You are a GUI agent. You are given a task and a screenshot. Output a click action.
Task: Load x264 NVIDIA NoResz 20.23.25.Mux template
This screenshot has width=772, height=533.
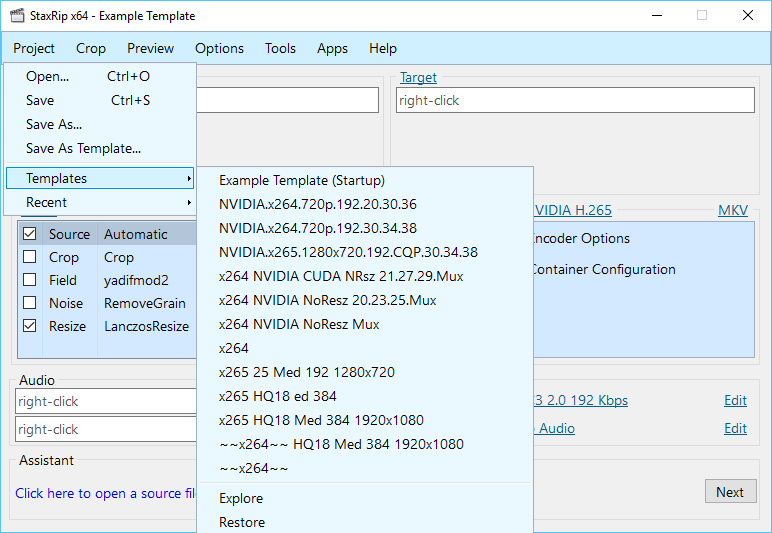(x=365, y=300)
